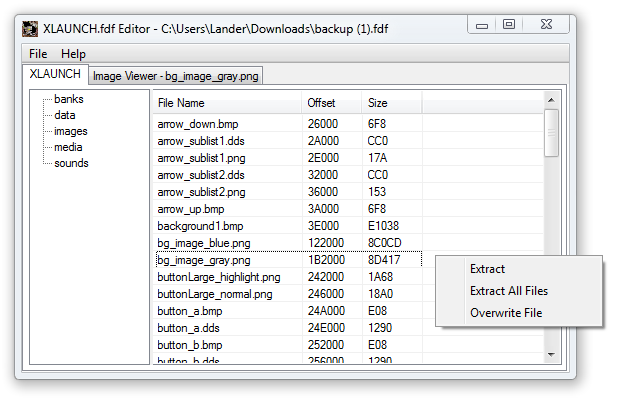Switch to Image Viewer bg_image_gray.png tab
Screen dimensions: 621x398
coord(175,76)
